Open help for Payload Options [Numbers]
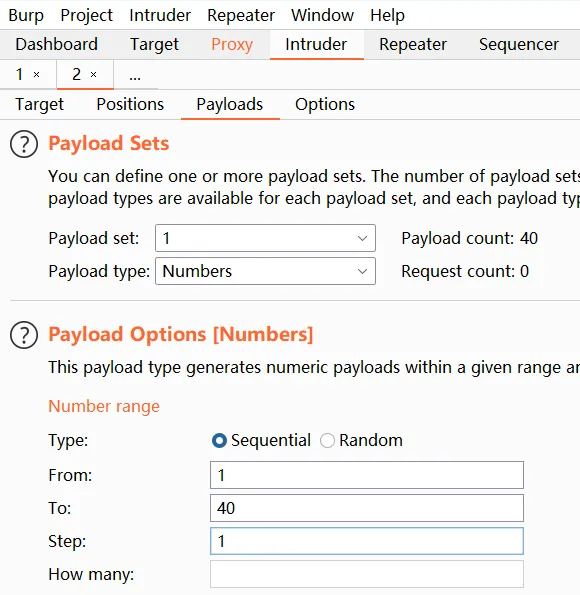 (x=24, y=335)
